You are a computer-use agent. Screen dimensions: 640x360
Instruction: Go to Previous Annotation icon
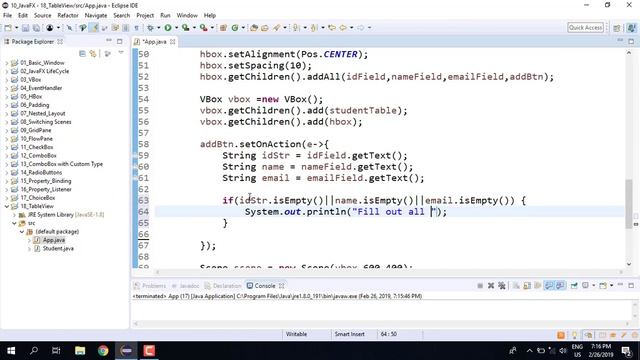(314, 28)
